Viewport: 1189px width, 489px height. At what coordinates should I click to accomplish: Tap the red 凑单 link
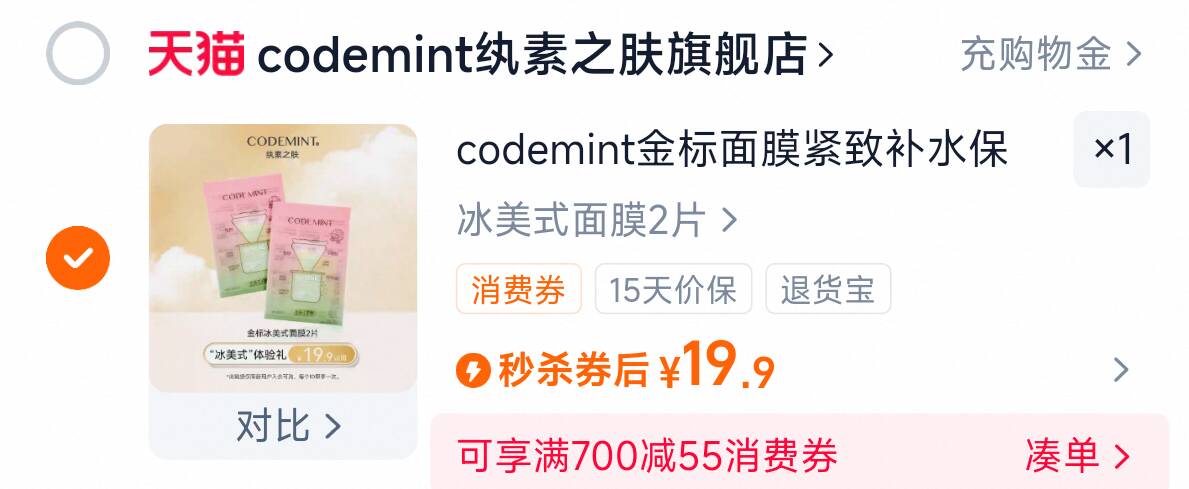point(1078,455)
